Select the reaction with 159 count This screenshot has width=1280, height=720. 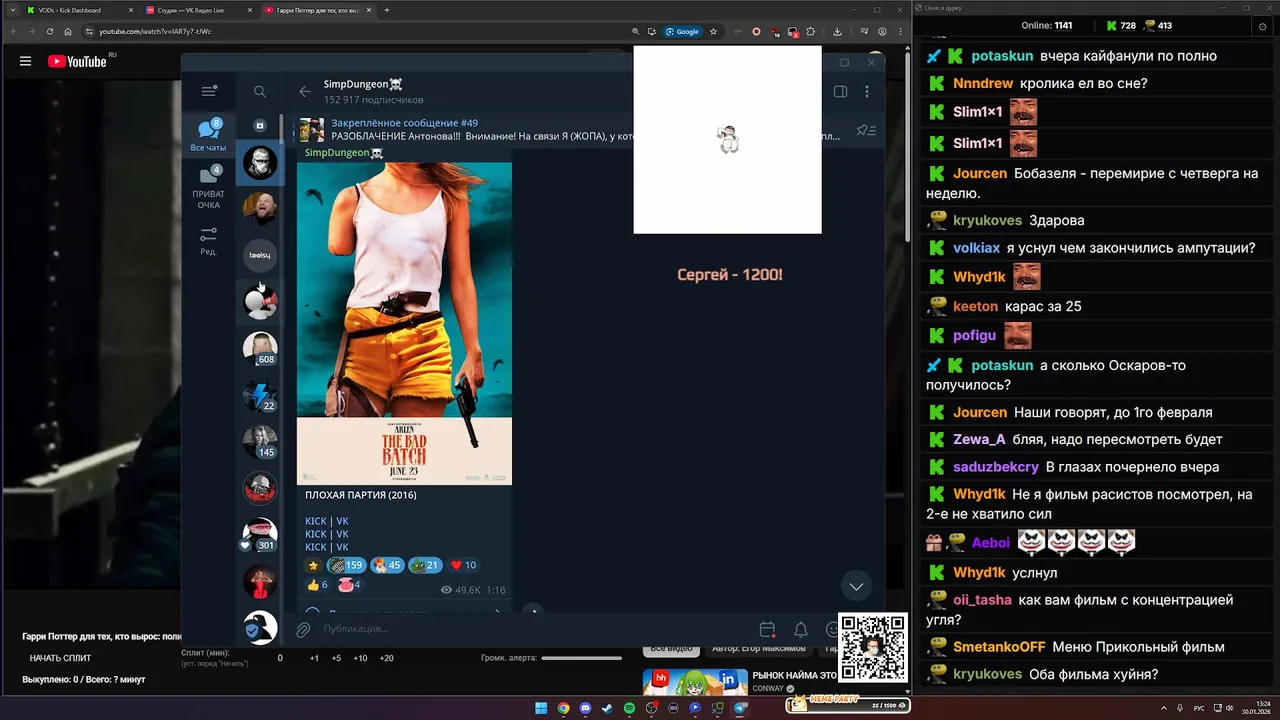click(x=346, y=565)
